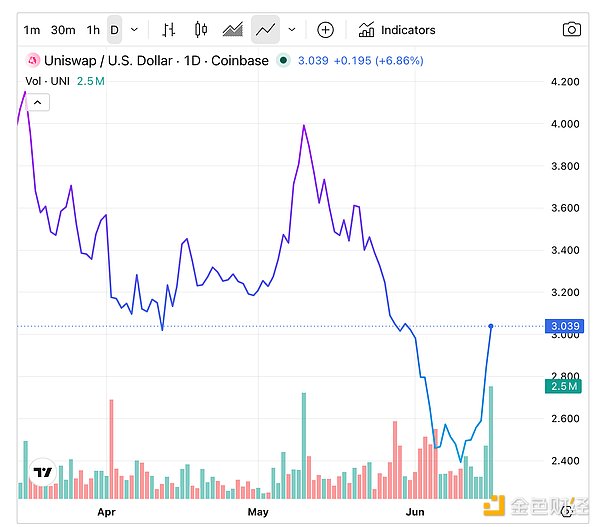Choose the Area chart style icon
Viewport: 600px width, 527px height.
click(x=233, y=30)
